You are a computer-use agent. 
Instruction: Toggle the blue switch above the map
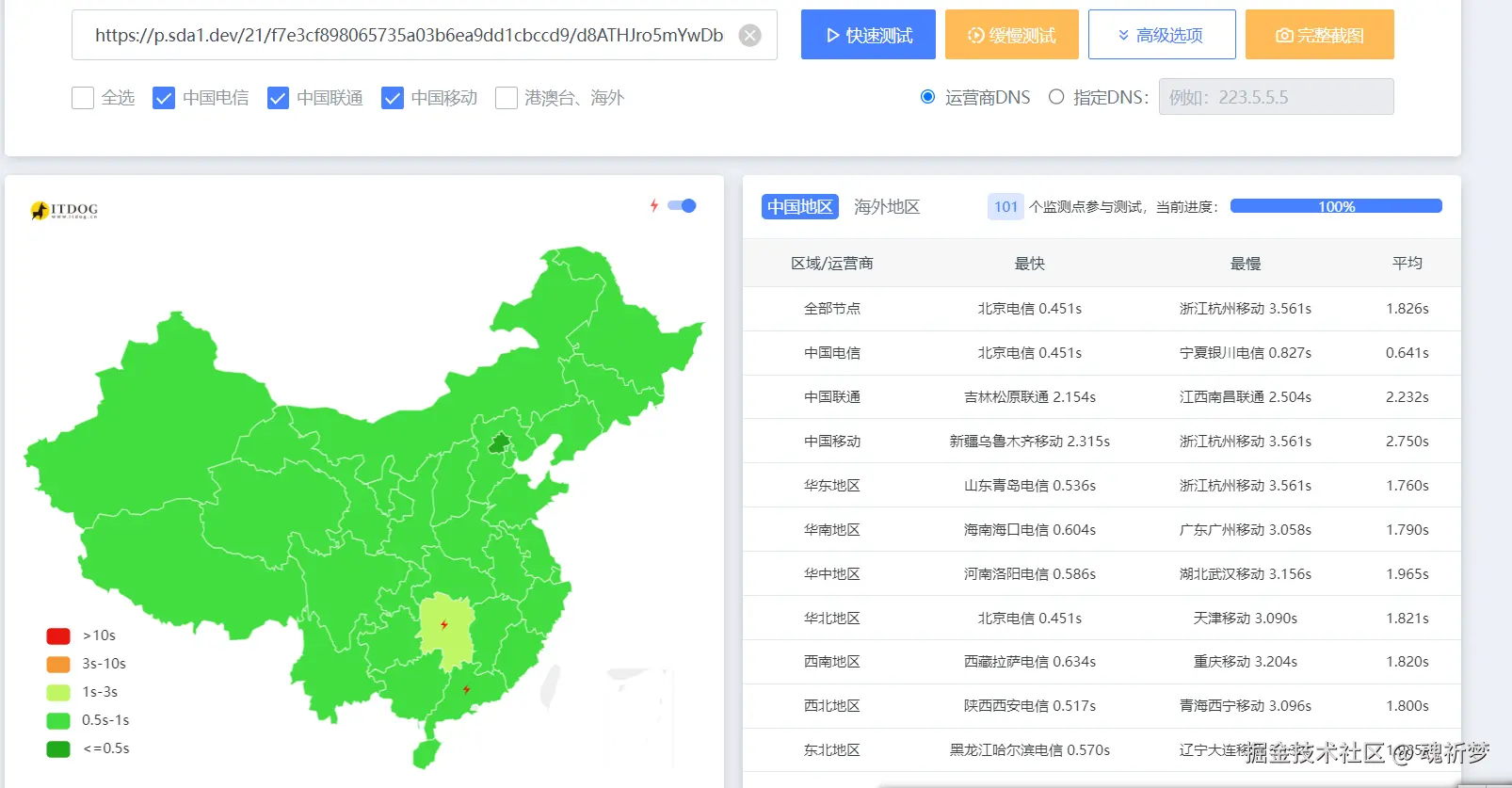(x=682, y=205)
